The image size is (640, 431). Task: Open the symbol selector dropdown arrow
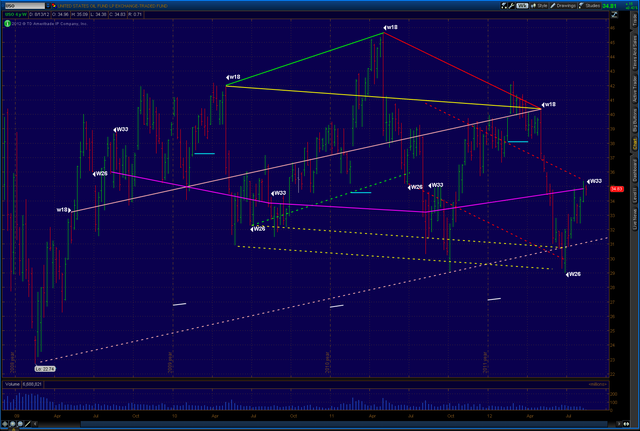tap(48, 6)
